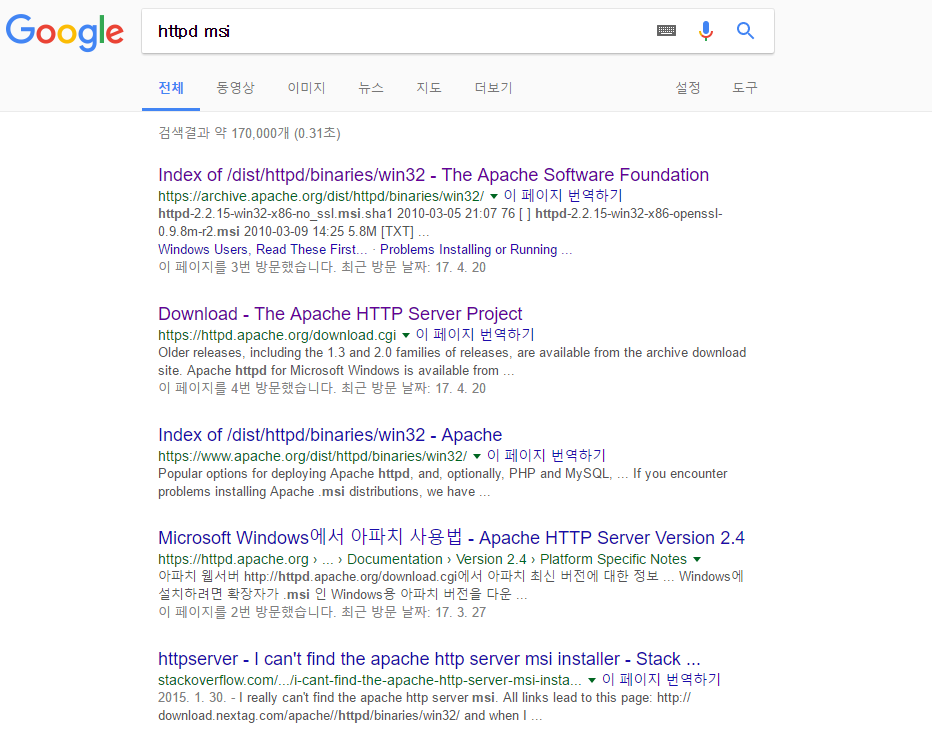This screenshot has height=753, width=932.
Task: Open Microsoft Windows에서 아파치 사용법 result
Action: point(451,537)
